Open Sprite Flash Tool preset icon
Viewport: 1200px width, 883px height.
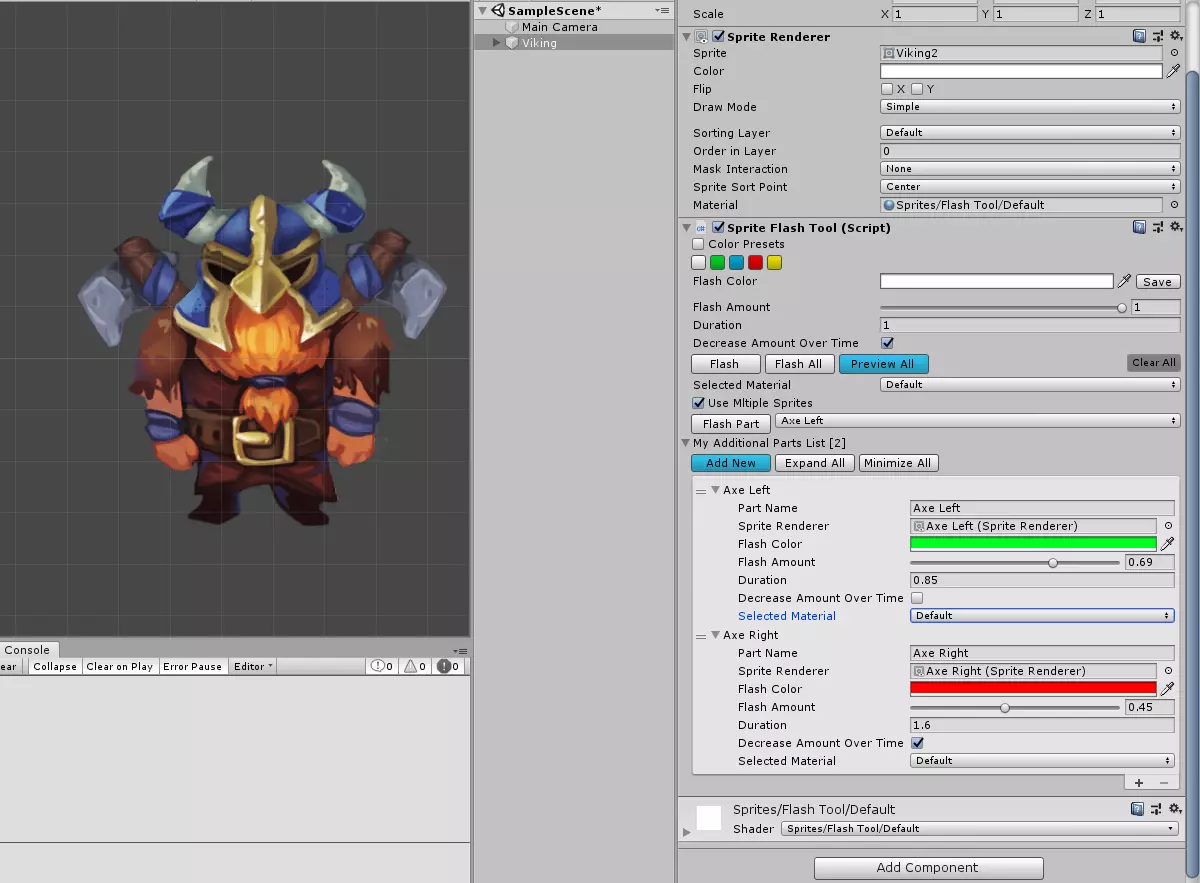tap(1158, 227)
